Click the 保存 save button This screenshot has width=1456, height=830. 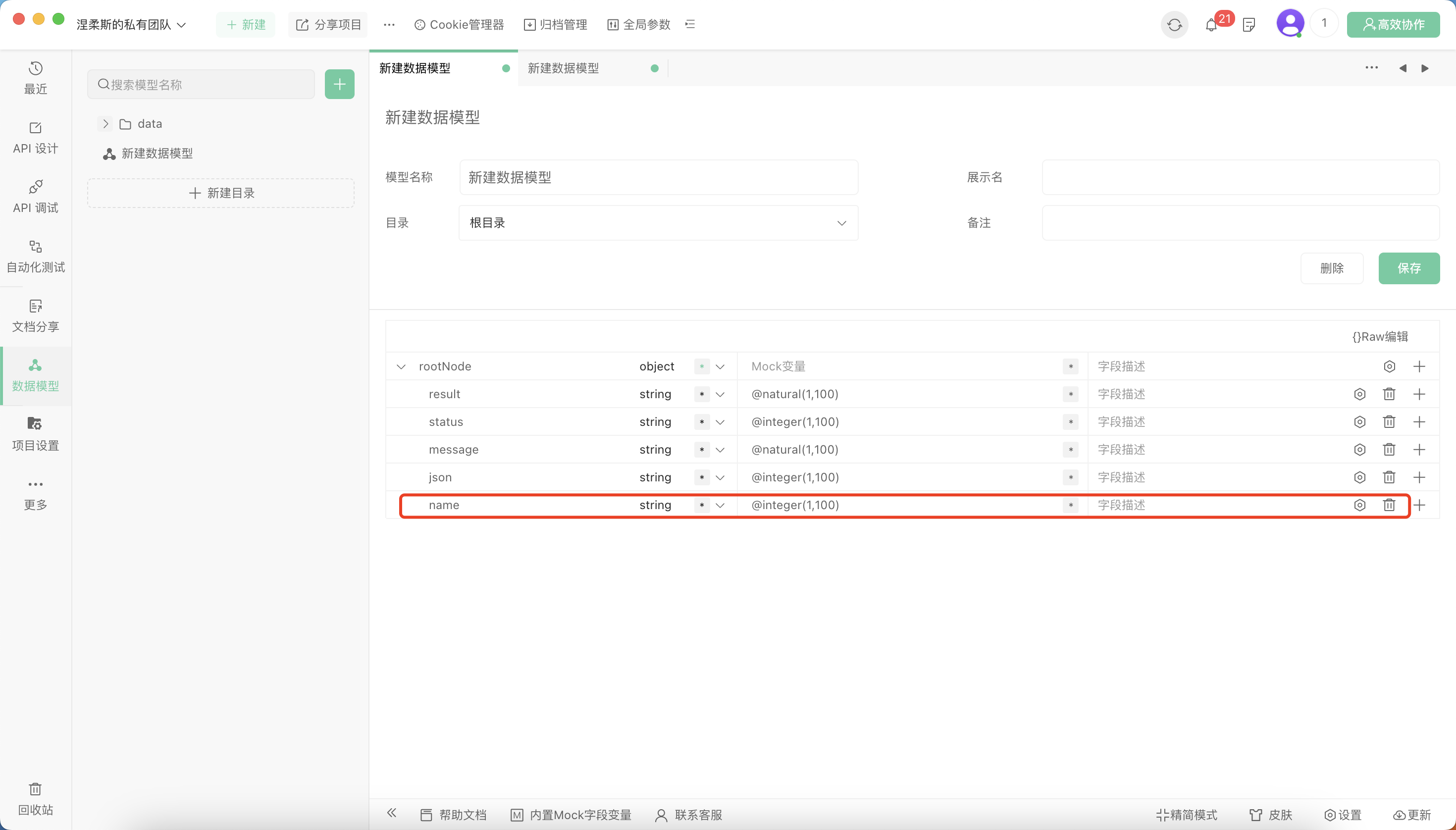(x=1408, y=268)
